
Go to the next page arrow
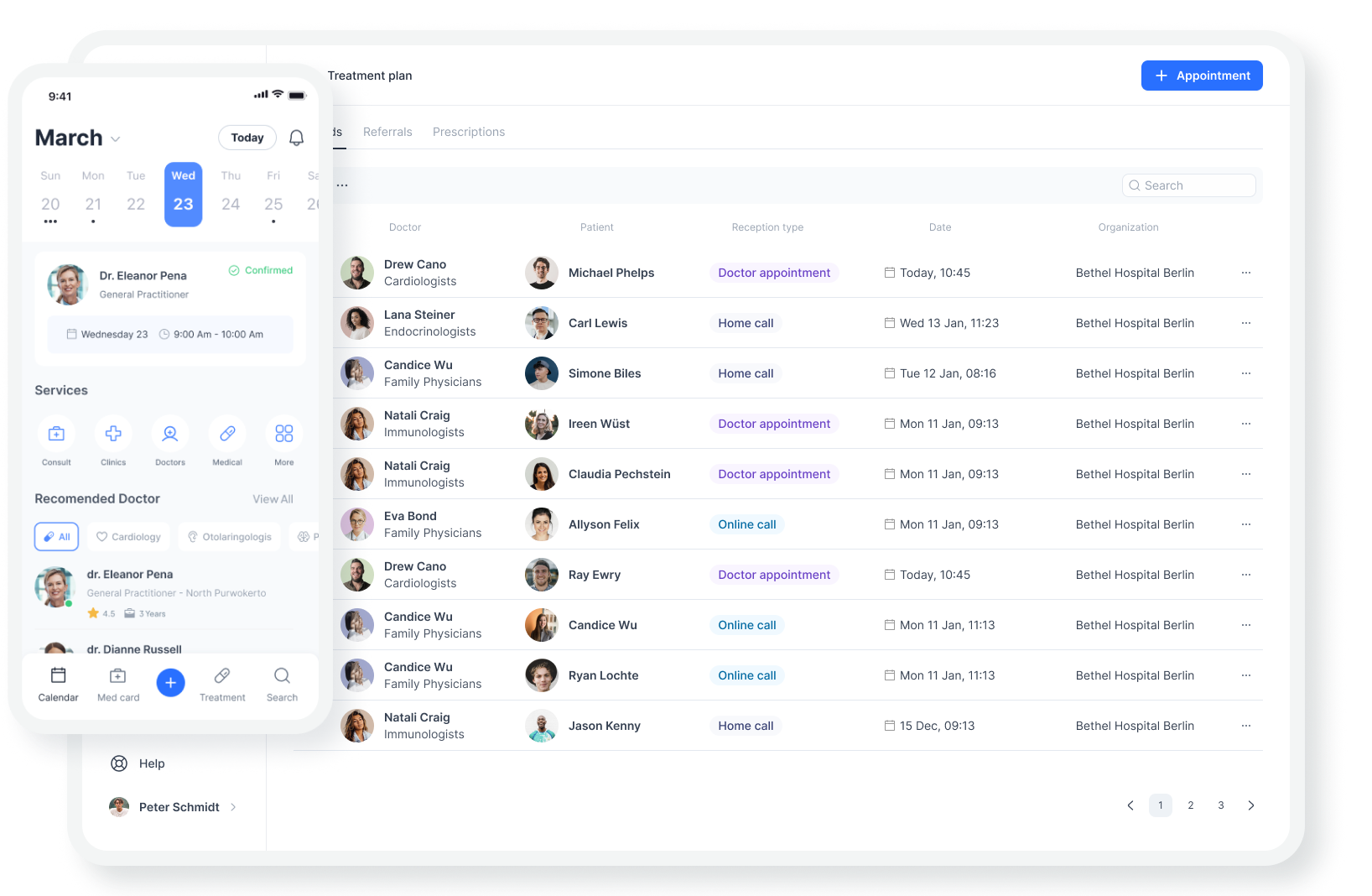pos(1251,805)
